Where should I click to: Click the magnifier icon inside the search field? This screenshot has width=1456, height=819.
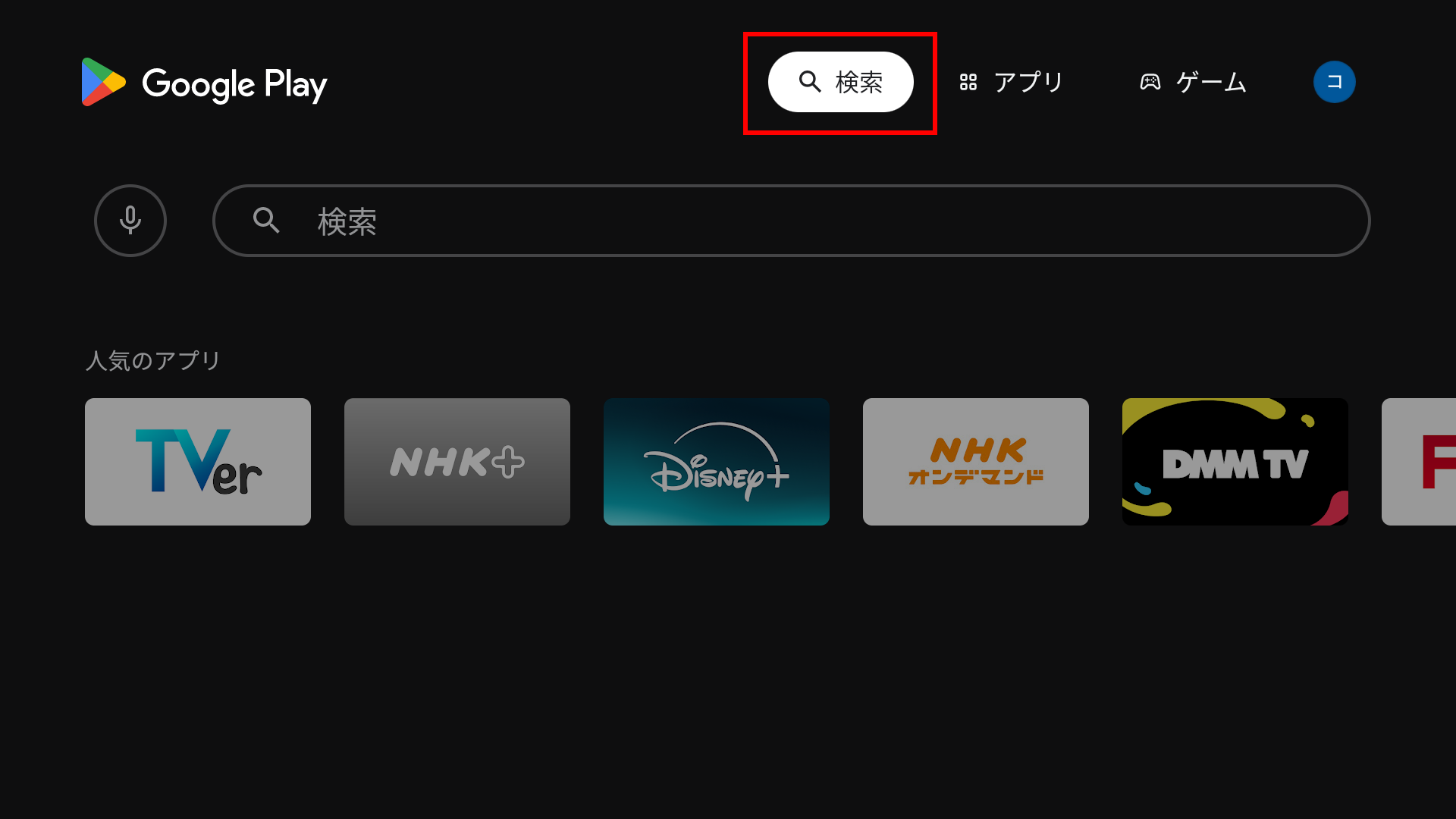(266, 221)
